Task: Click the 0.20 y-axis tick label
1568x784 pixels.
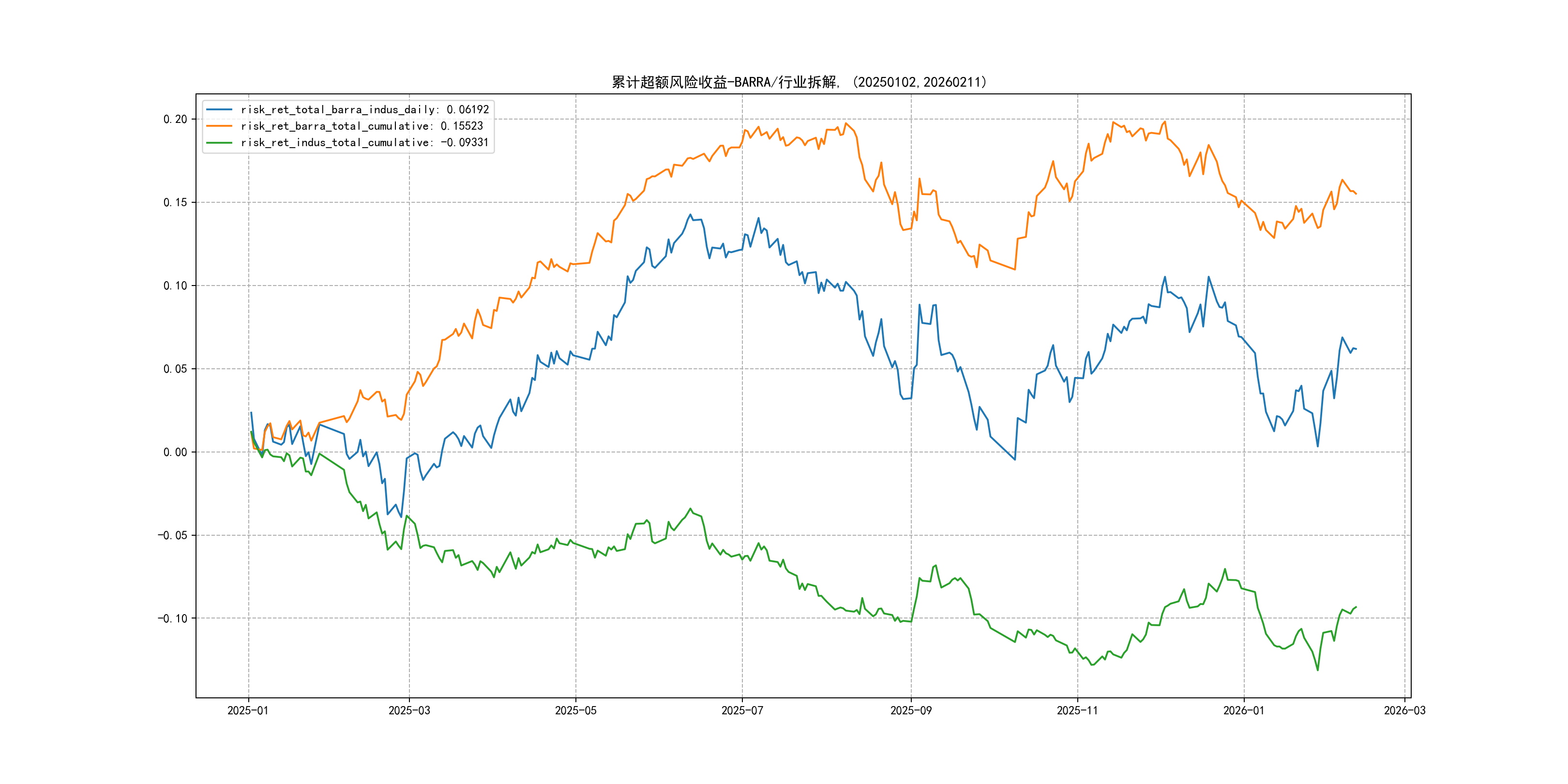Action: [x=175, y=120]
